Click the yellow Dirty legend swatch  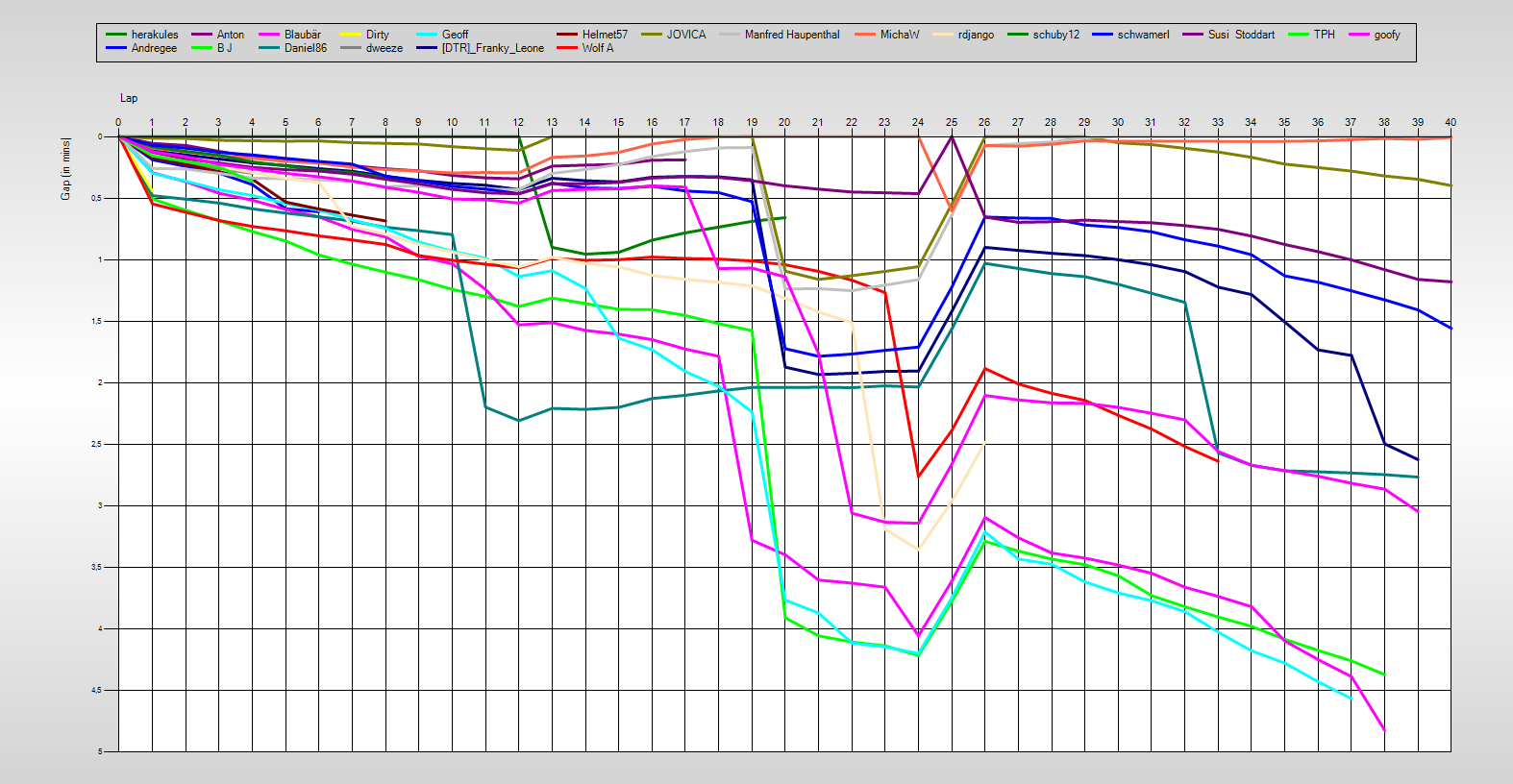click(351, 35)
